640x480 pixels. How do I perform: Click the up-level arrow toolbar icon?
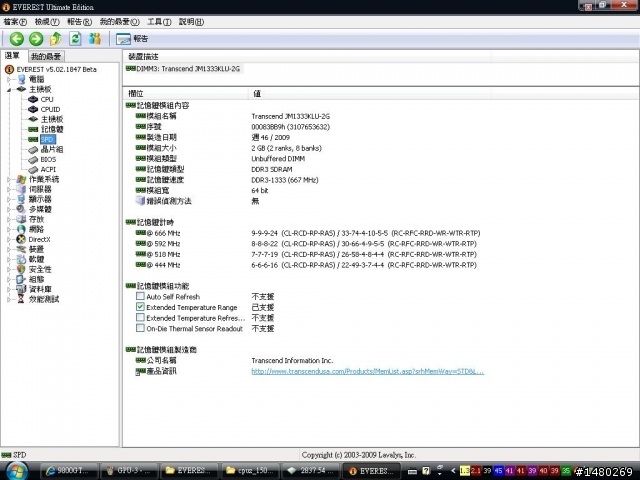coord(56,39)
